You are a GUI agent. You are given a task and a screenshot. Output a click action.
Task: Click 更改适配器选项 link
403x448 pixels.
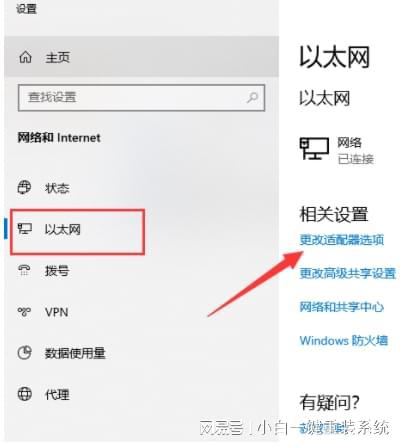tap(342, 240)
